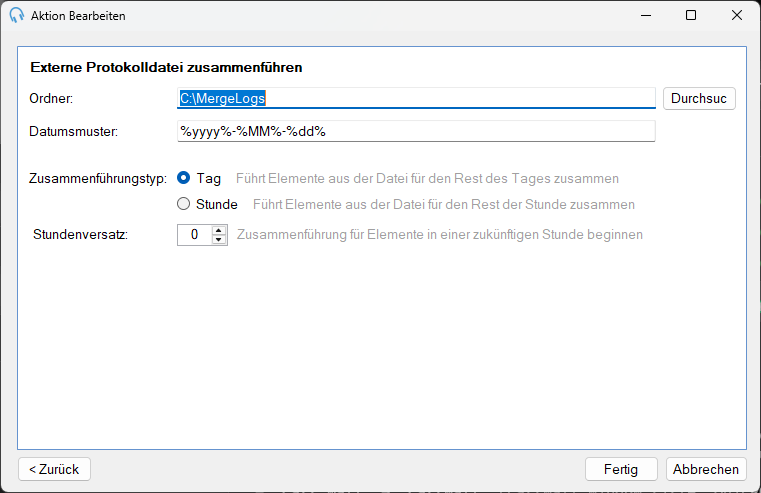Viewport: 761px width, 493px height.
Task: Cancel with the Abbrechen button
Action: point(706,469)
